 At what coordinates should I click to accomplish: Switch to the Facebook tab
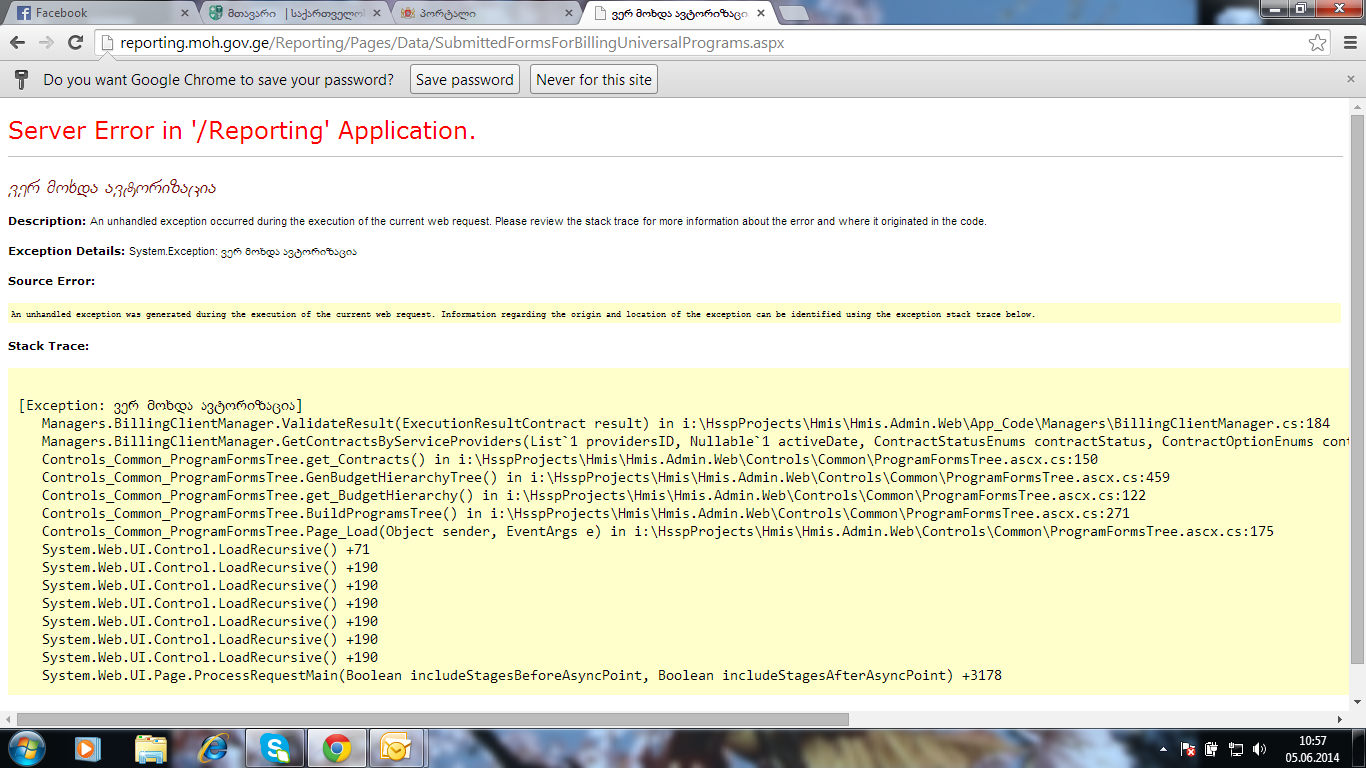(x=95, y=13)
